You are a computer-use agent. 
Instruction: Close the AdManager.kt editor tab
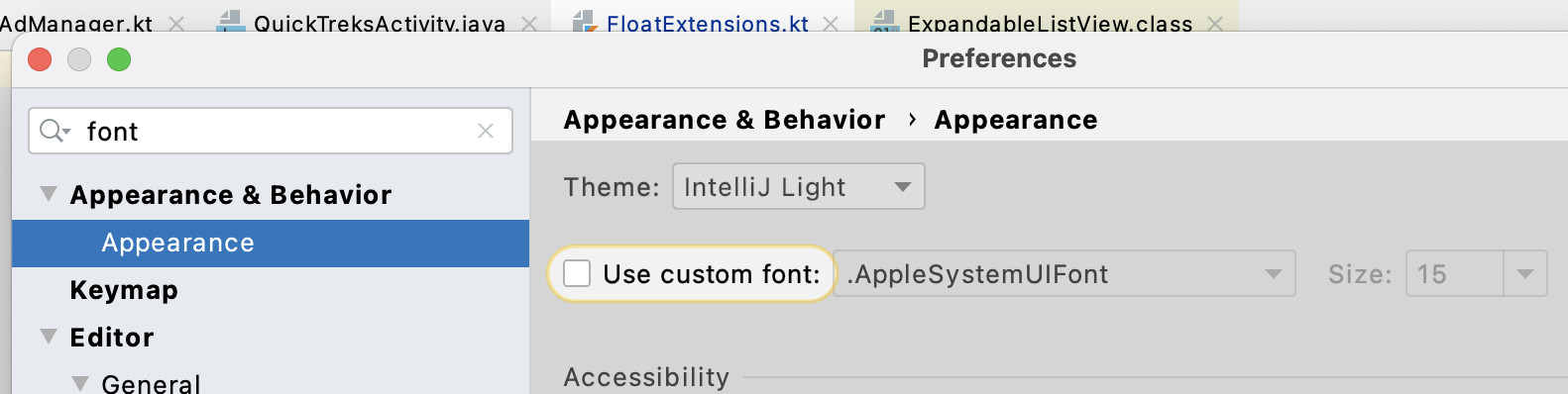pos(176,23)
